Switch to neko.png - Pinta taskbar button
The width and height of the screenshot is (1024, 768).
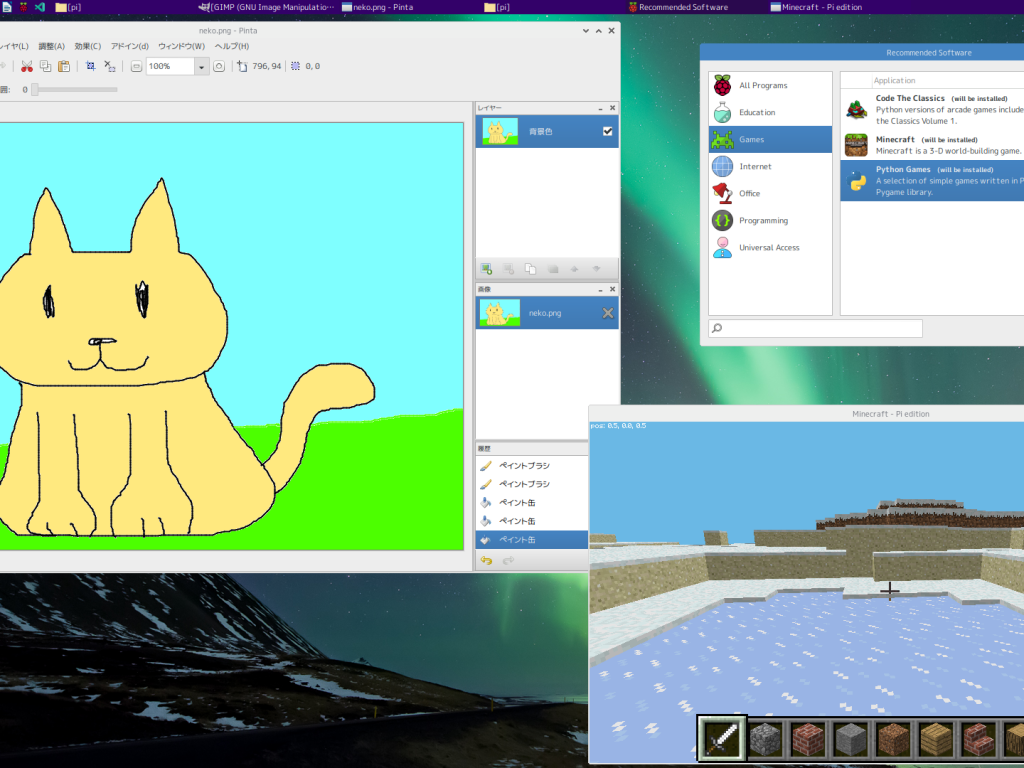tap(378, 7)
